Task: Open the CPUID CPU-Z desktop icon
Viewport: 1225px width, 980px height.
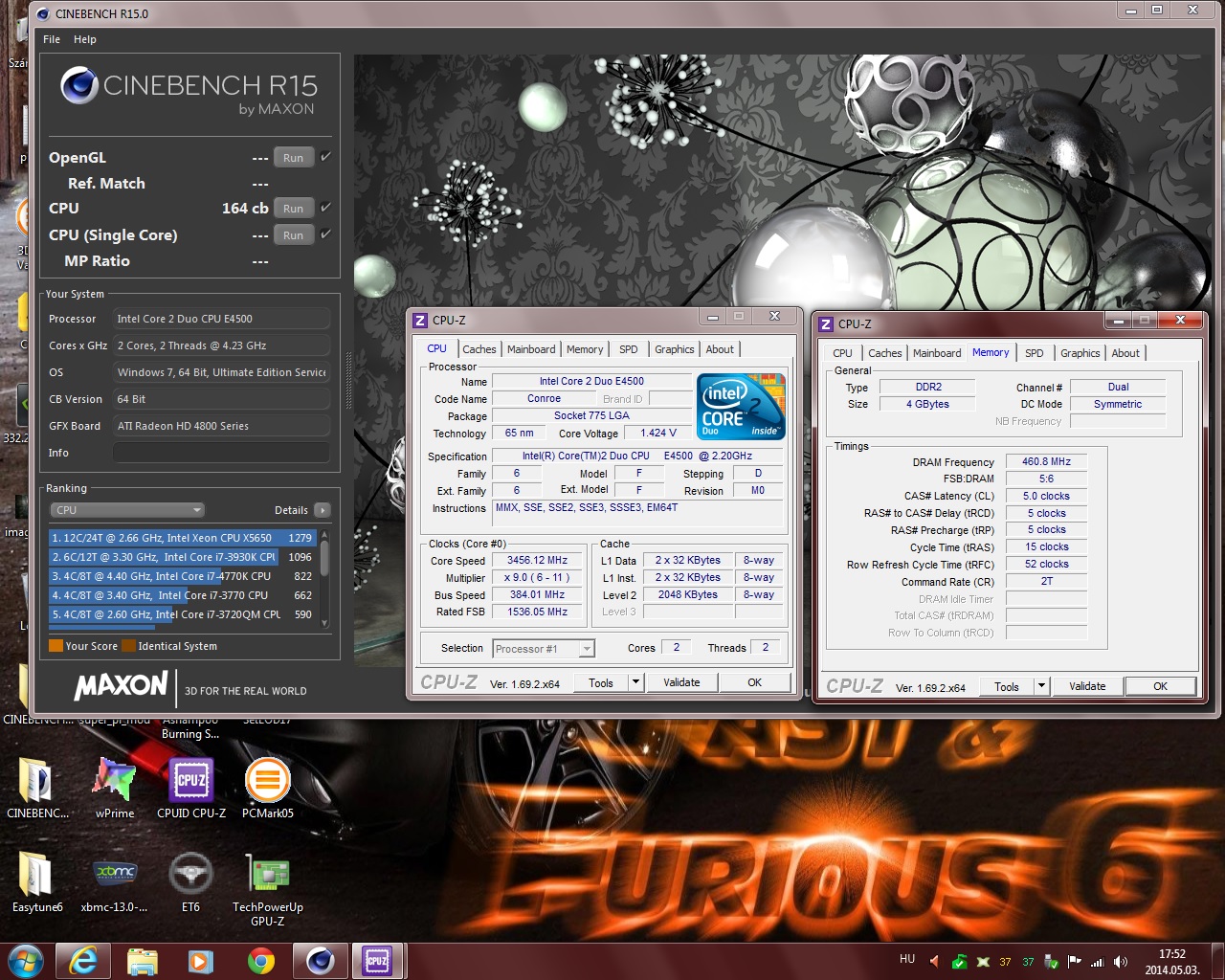Action: click(x=191, y=788)
